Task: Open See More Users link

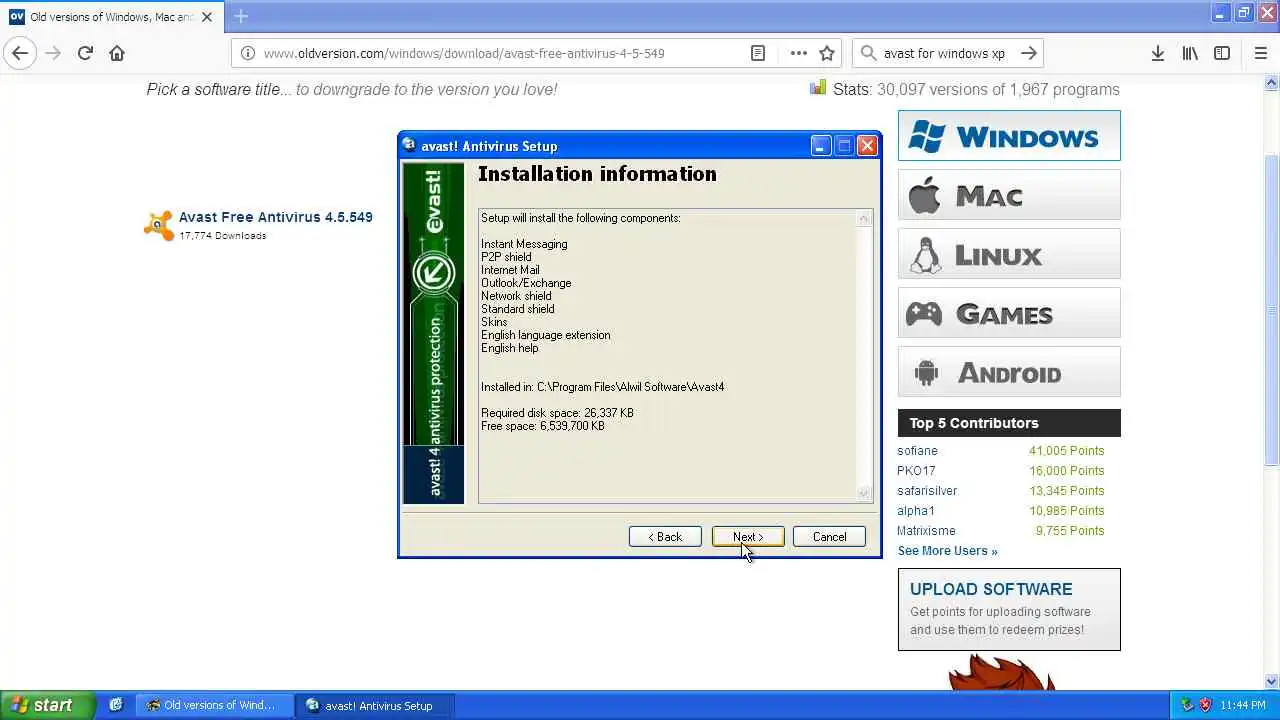Action: coord(947,551)
